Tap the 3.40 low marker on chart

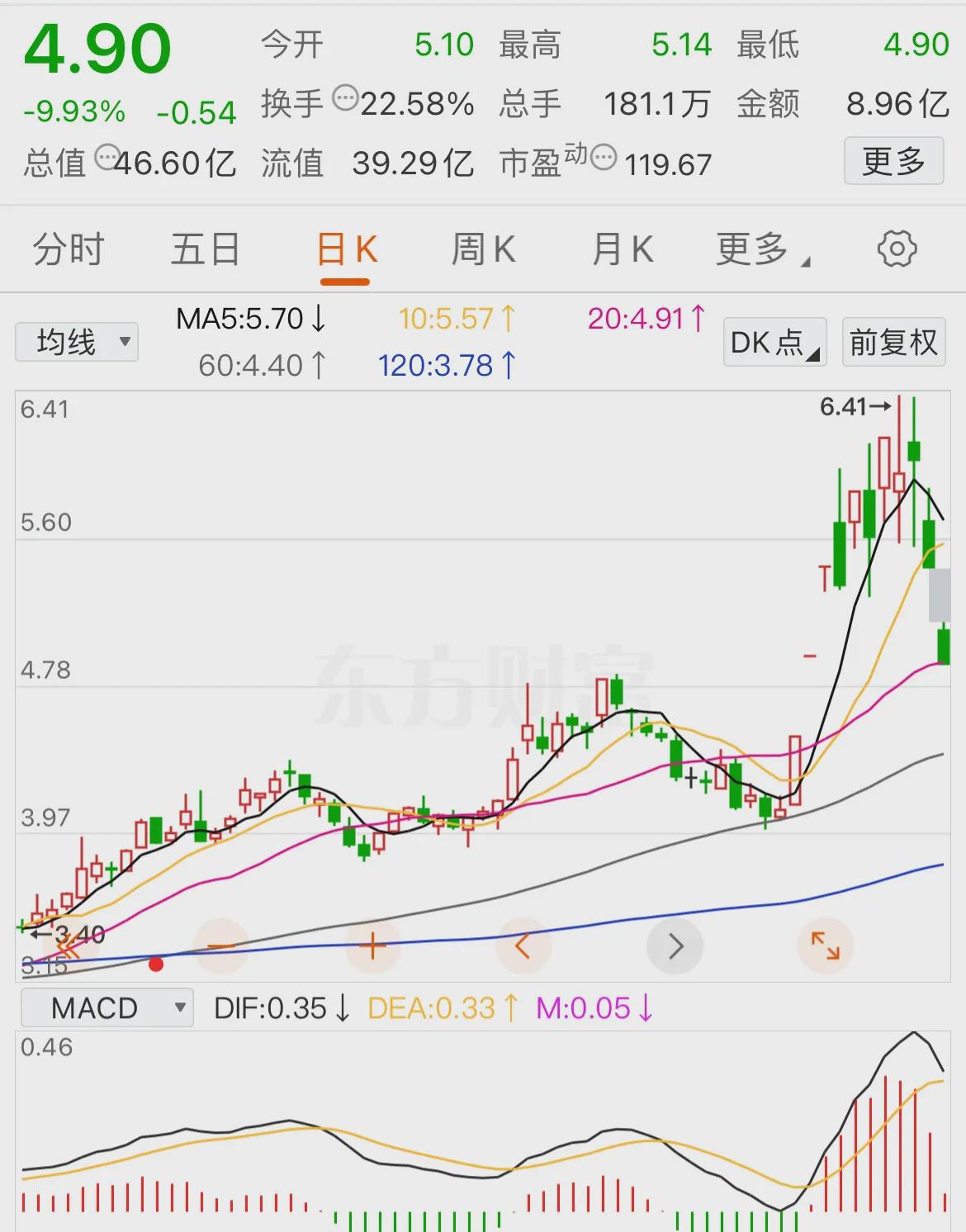click(68, 935)
